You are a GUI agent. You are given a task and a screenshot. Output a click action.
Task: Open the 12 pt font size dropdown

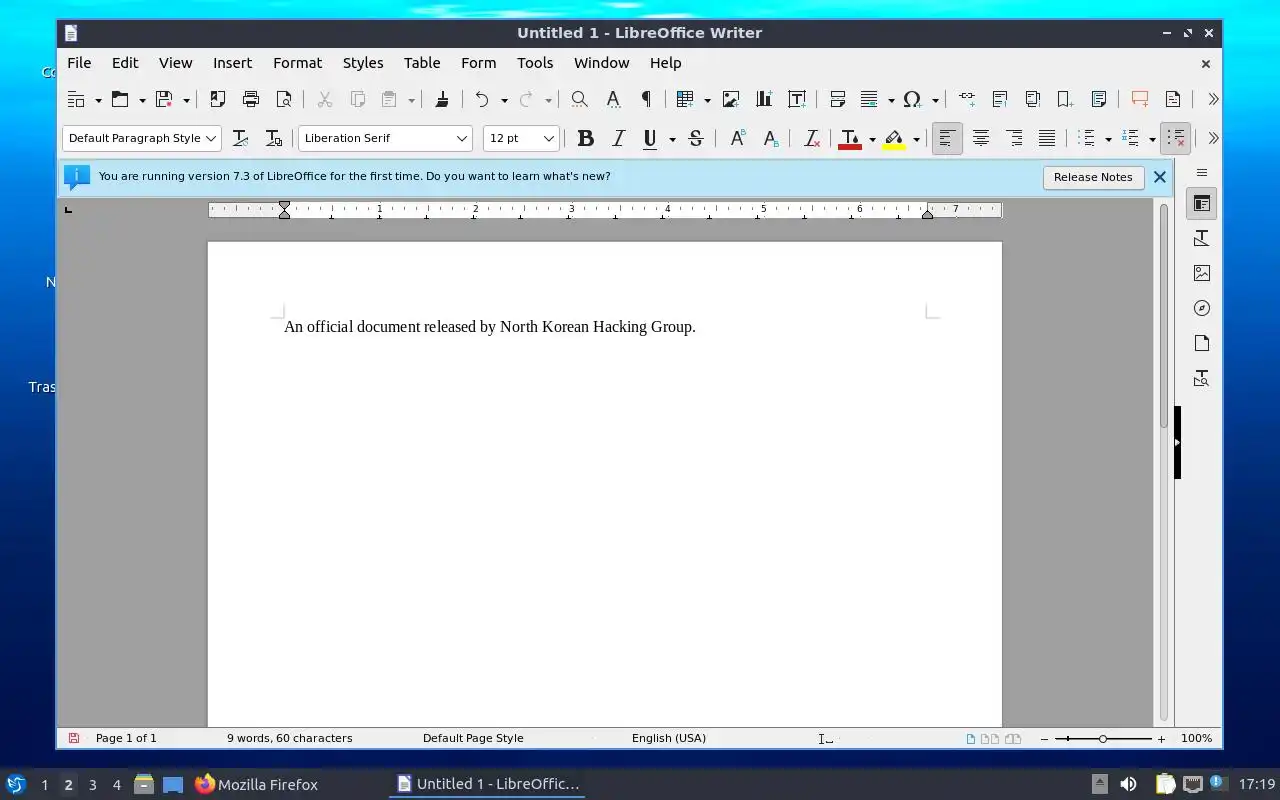pos(549,138)
